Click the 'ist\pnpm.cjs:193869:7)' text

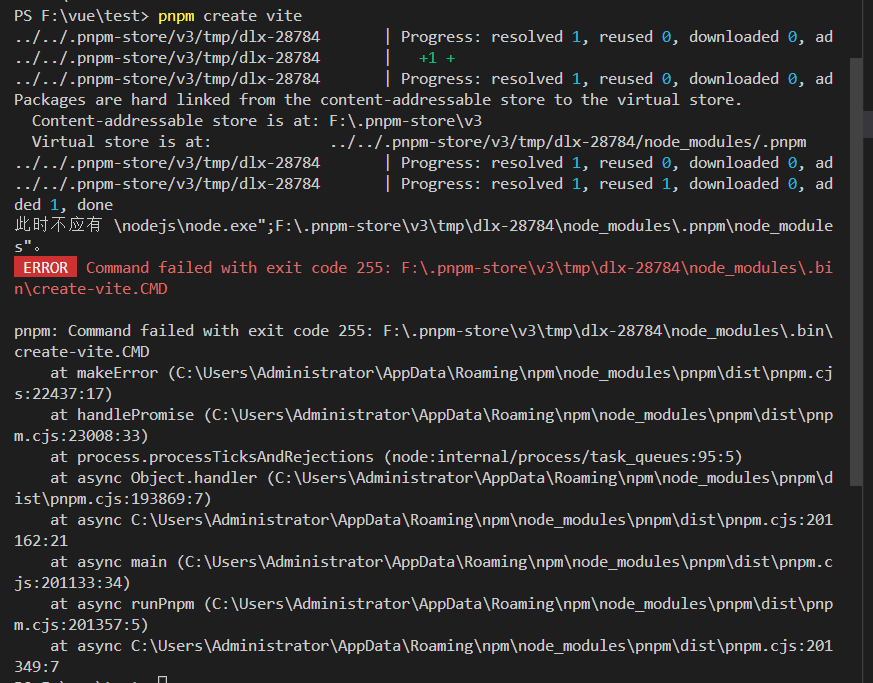click(x=113, y=499)
